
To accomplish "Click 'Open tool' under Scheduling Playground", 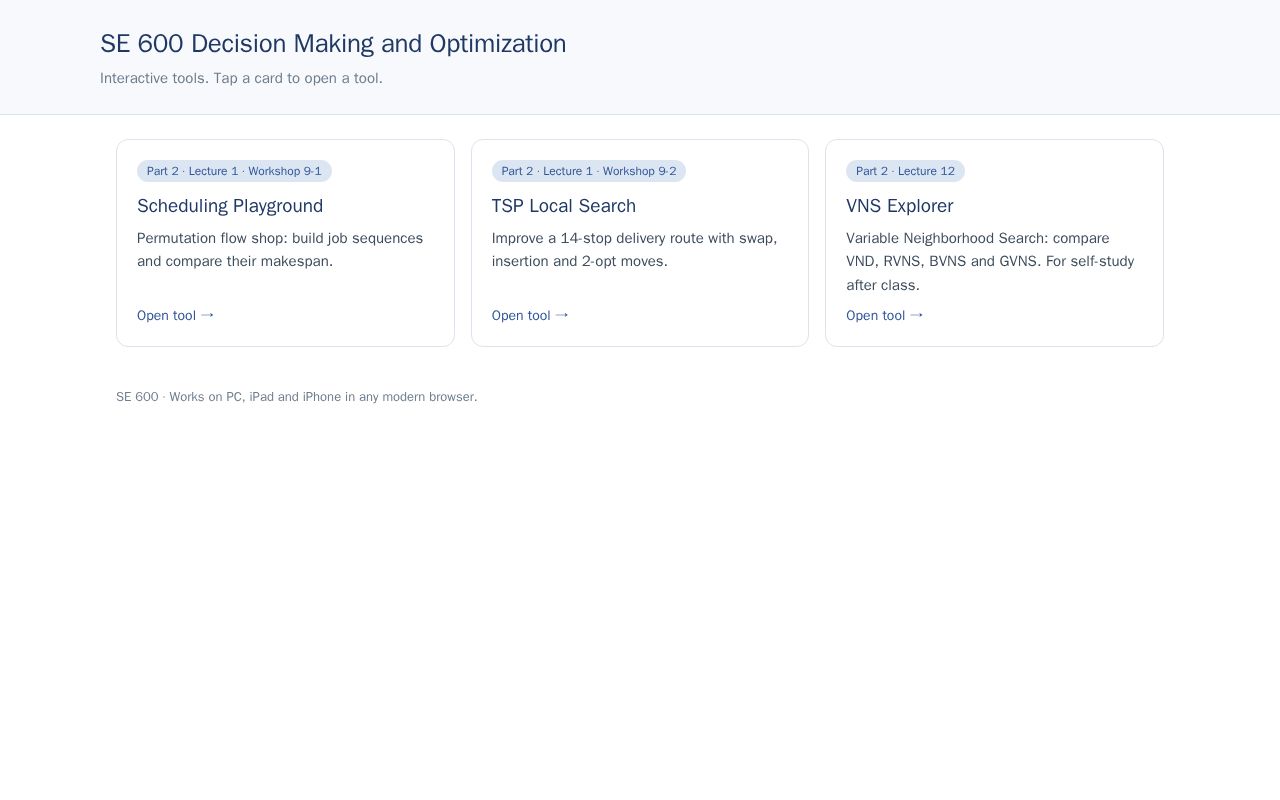I will pos(176,315).
